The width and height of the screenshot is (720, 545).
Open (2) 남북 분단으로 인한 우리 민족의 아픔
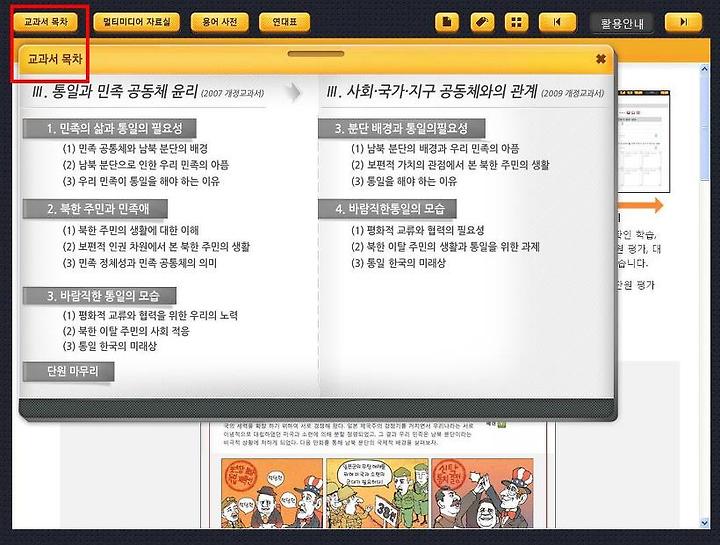[x=146, y=165]
